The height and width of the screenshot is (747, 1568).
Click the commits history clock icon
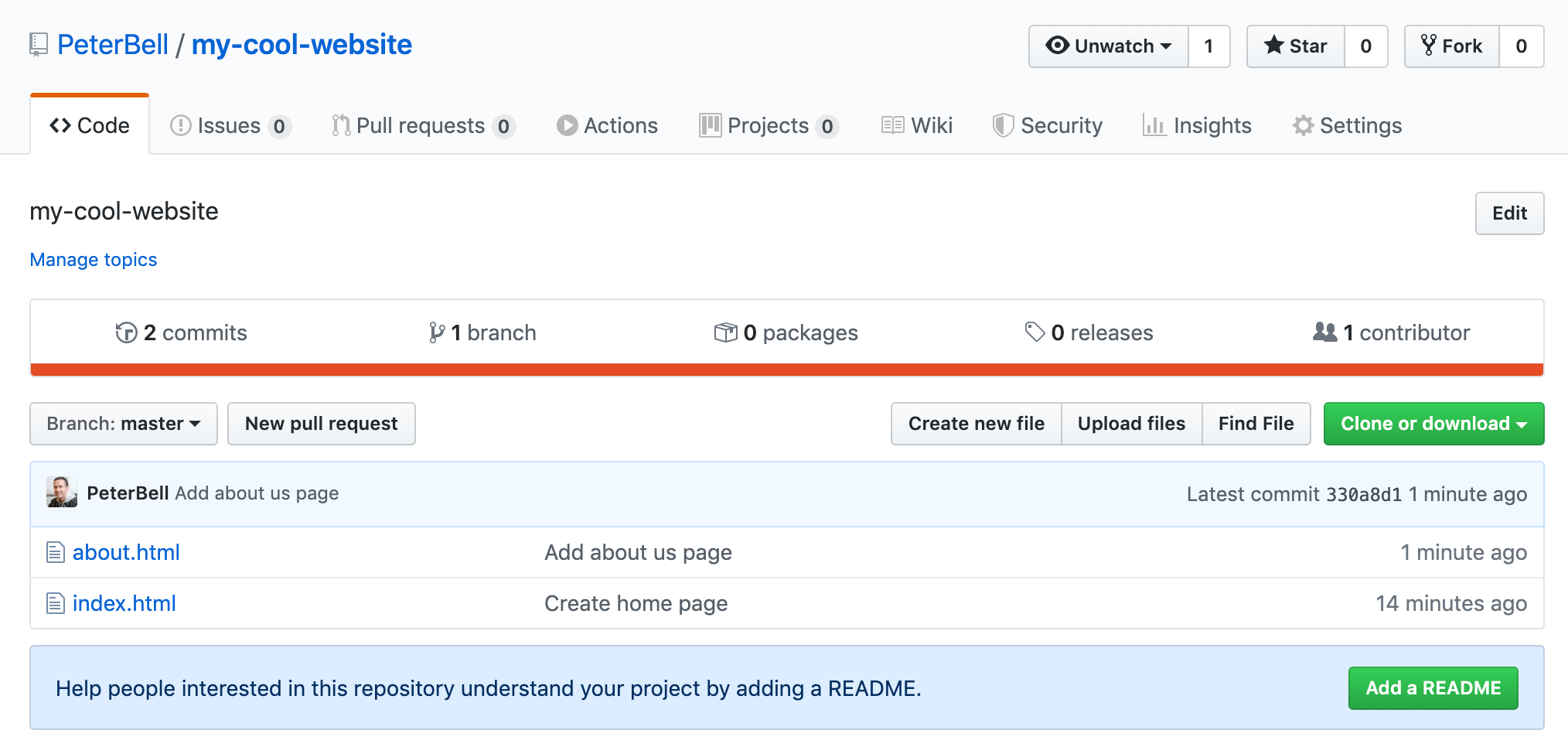pos(126,333)
